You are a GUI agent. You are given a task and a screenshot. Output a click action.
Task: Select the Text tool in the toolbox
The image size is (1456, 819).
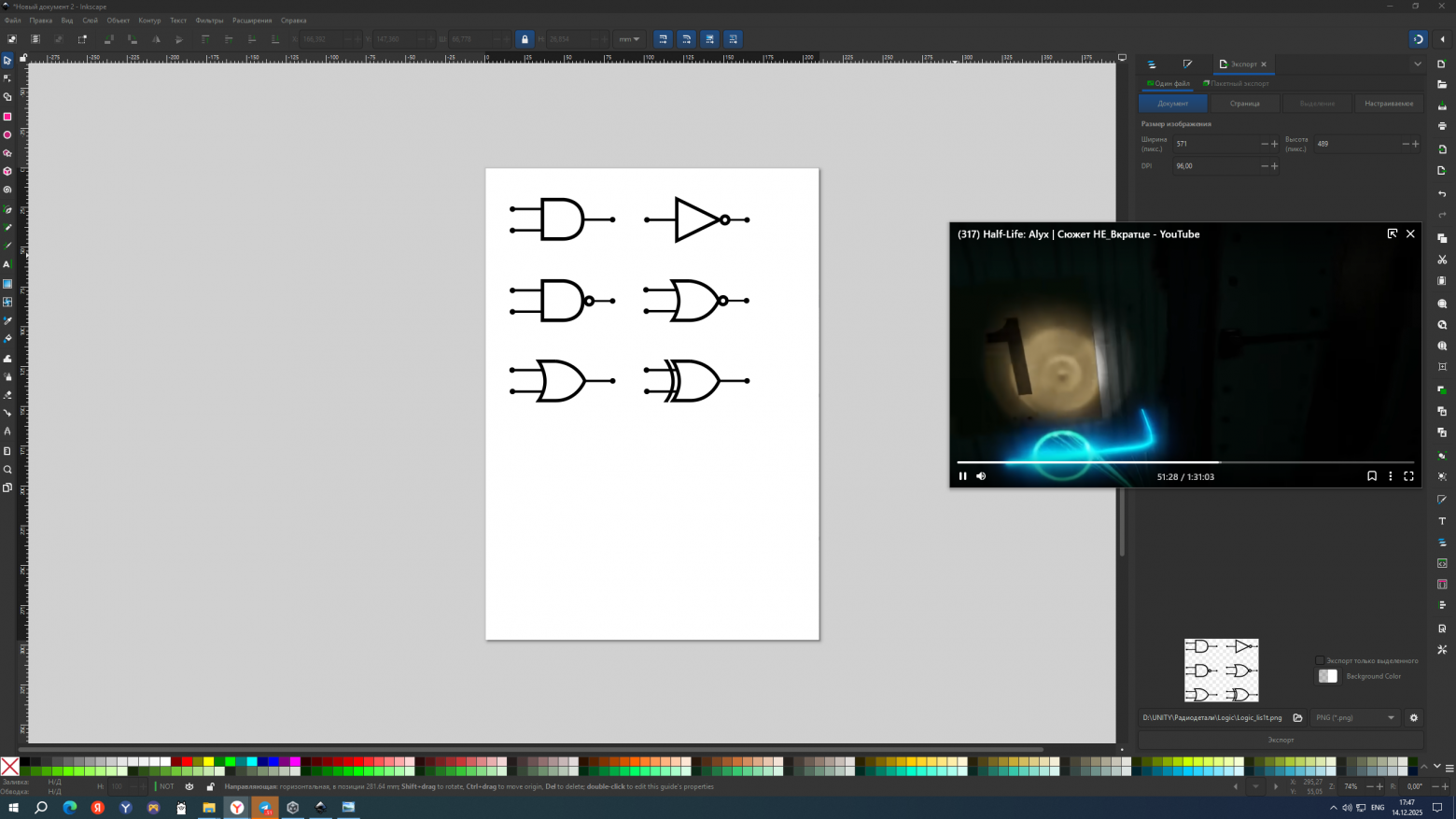point(7,264)
